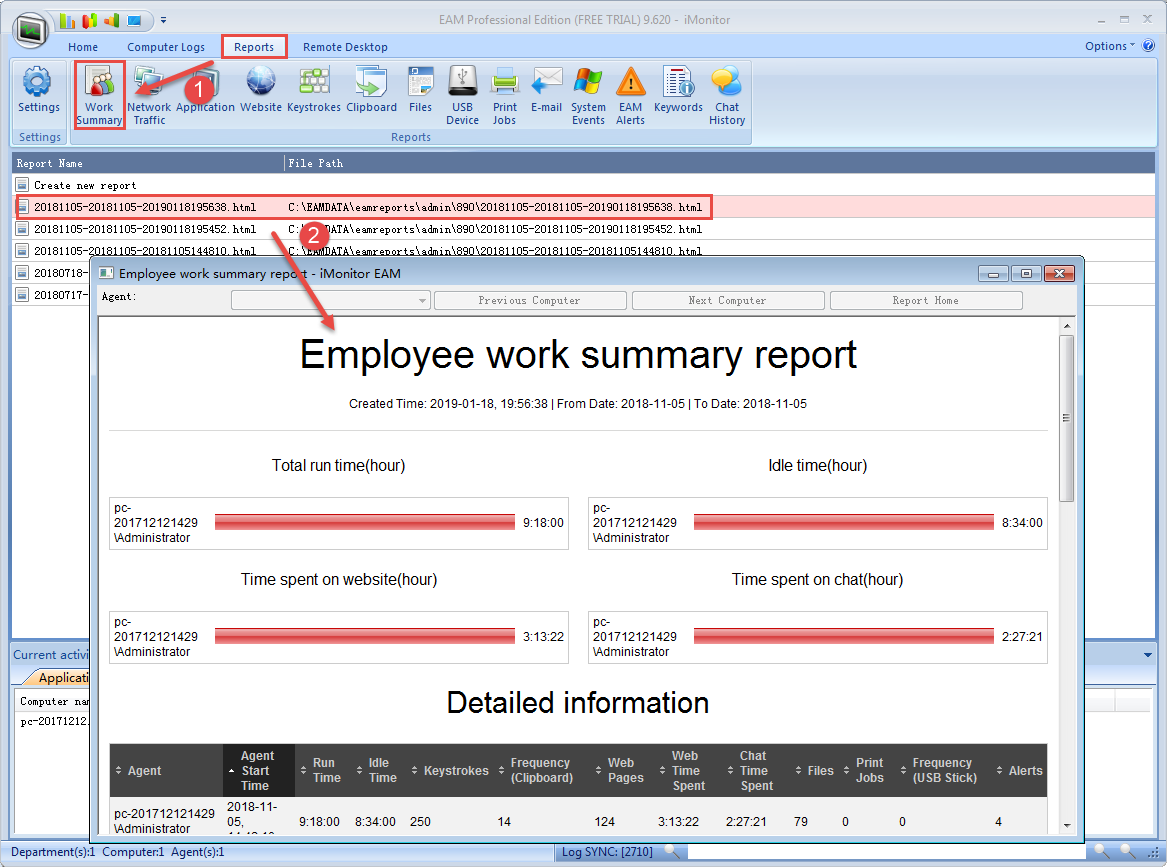Screen dimensions: 1167x867
Task: Click the Report Home button
Action: tap(926, 301)
